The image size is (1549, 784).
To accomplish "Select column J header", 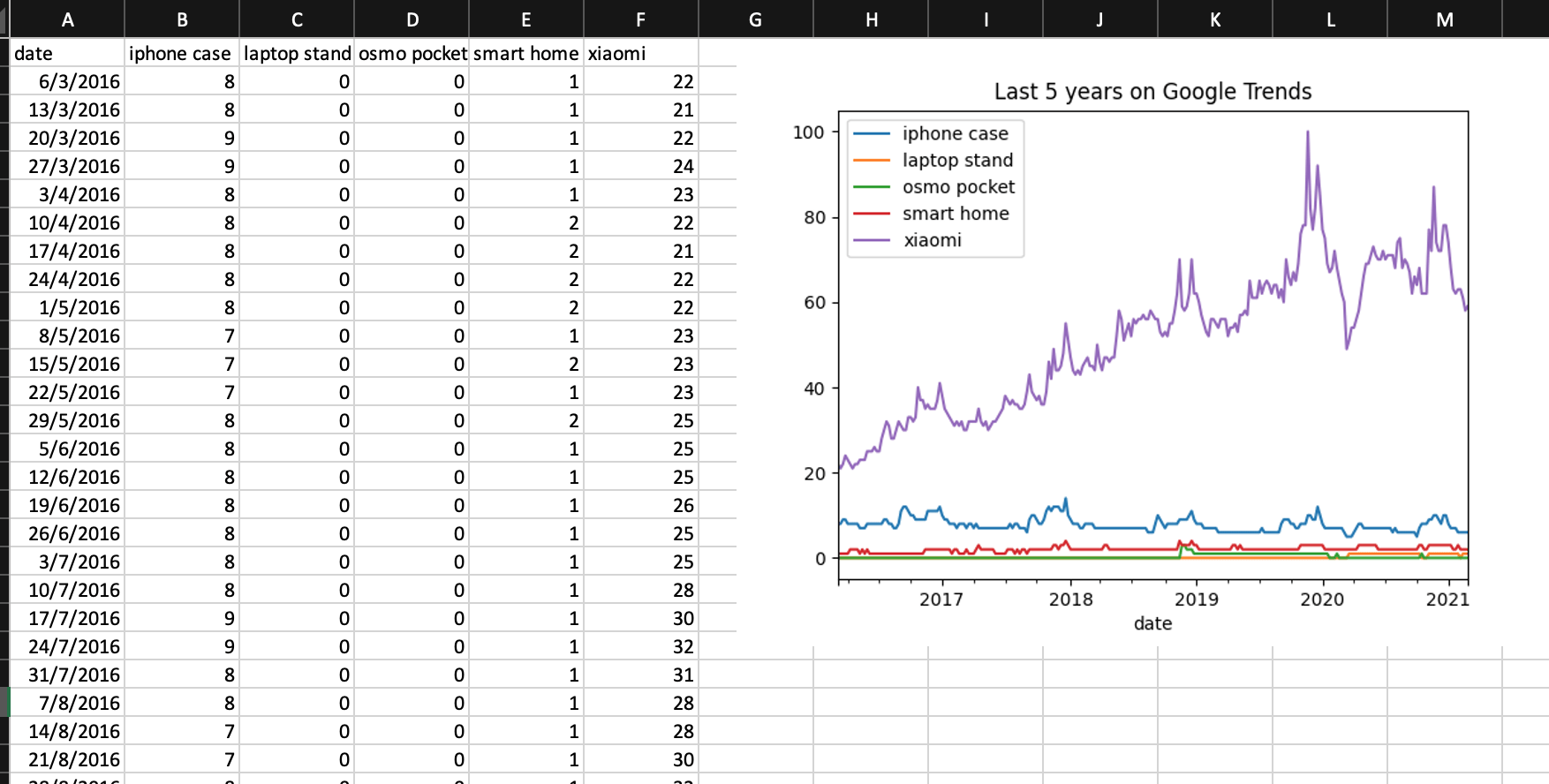I will tap(1100, 19).
